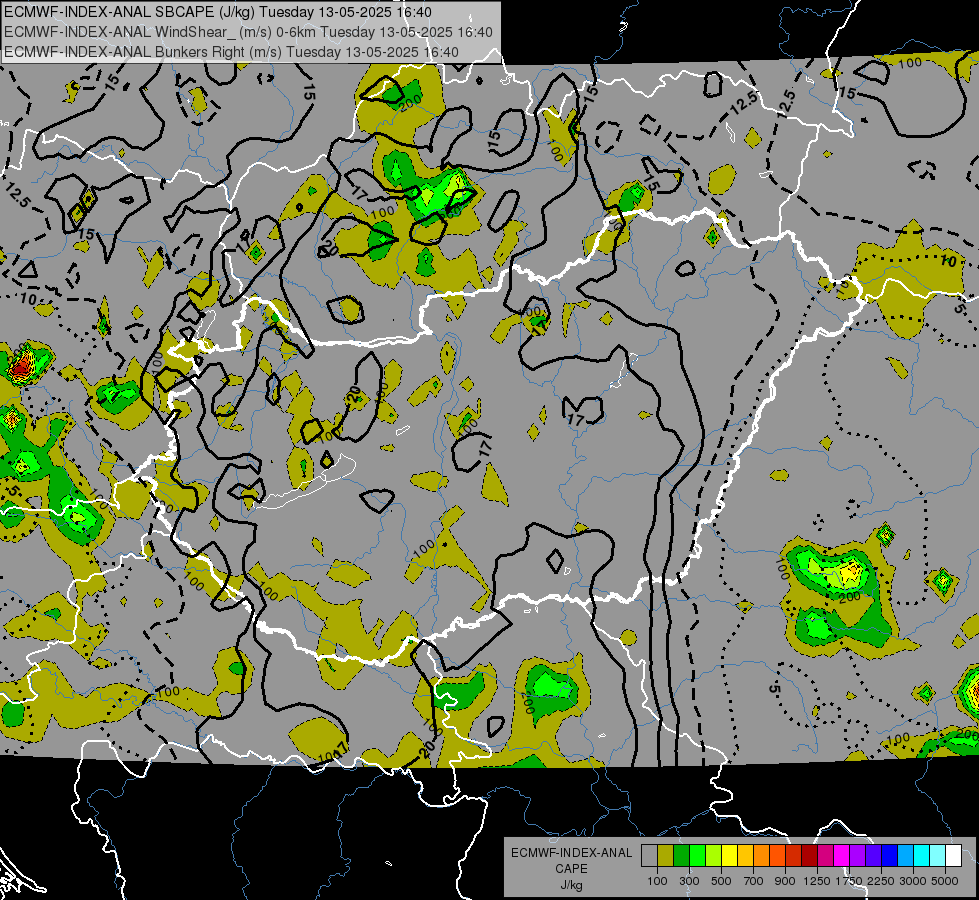Viewport: 979px width, 900px height.
Task: Click the 1250 tick label on legend scale
Action: point(817,881)
